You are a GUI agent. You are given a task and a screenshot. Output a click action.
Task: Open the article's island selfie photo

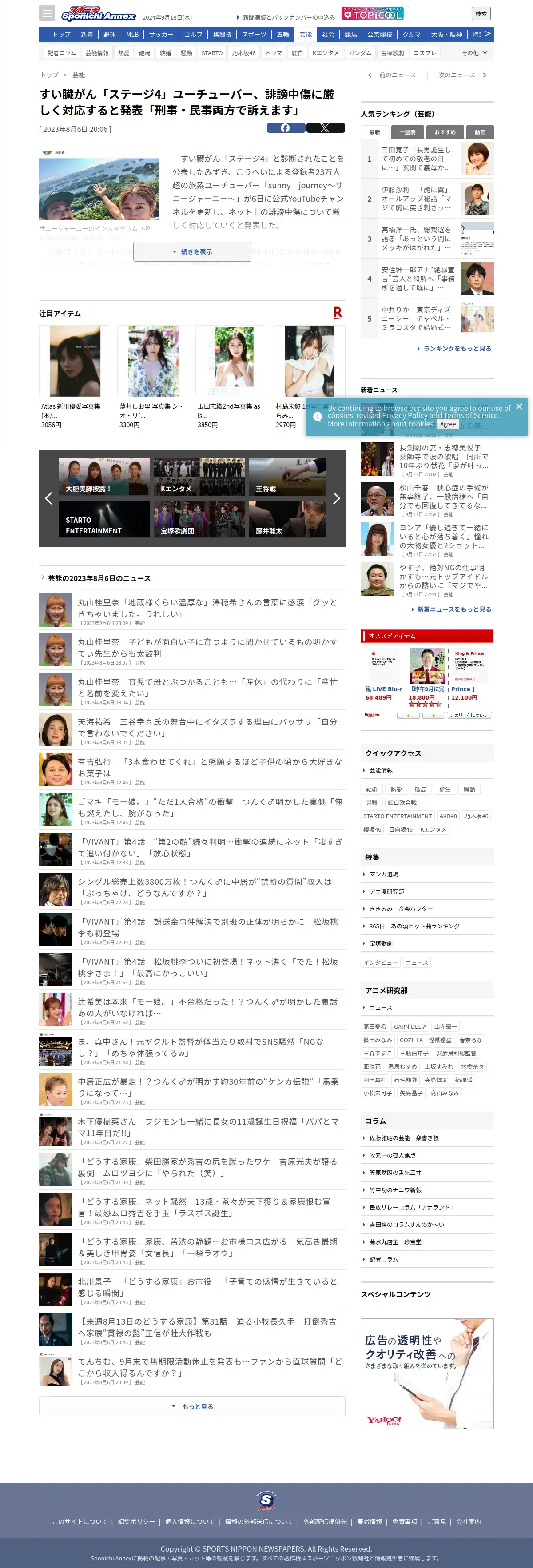[99, 189]
